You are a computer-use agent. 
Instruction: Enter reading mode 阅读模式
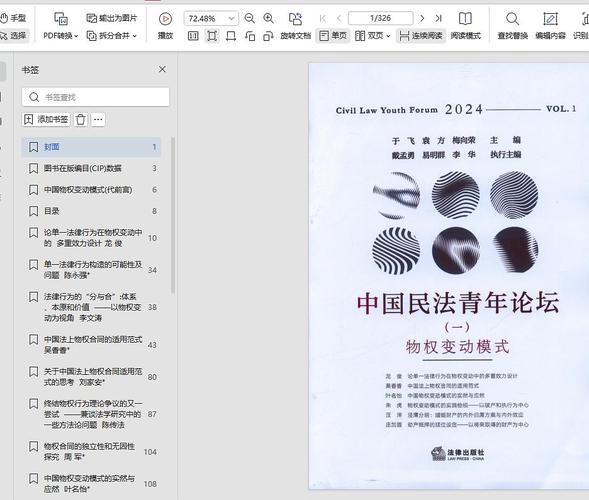tap(465, 26)
